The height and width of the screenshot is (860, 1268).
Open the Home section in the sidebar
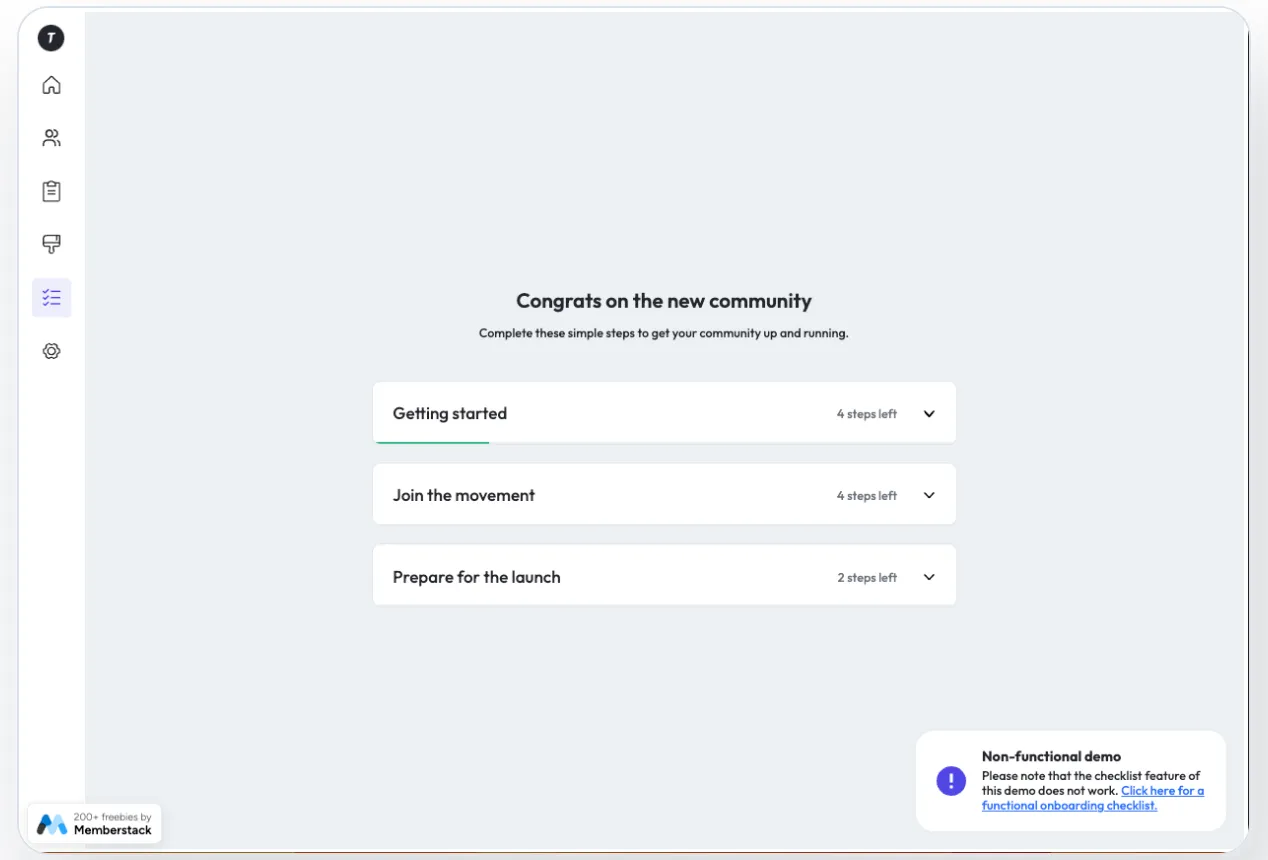click(x=51, y=85)
